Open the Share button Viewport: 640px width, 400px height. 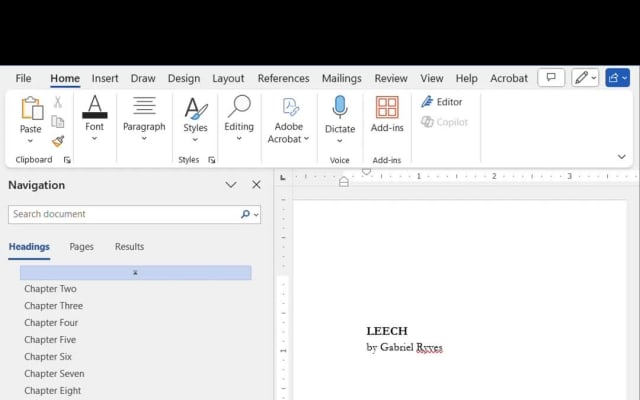(x=617, y=78)
